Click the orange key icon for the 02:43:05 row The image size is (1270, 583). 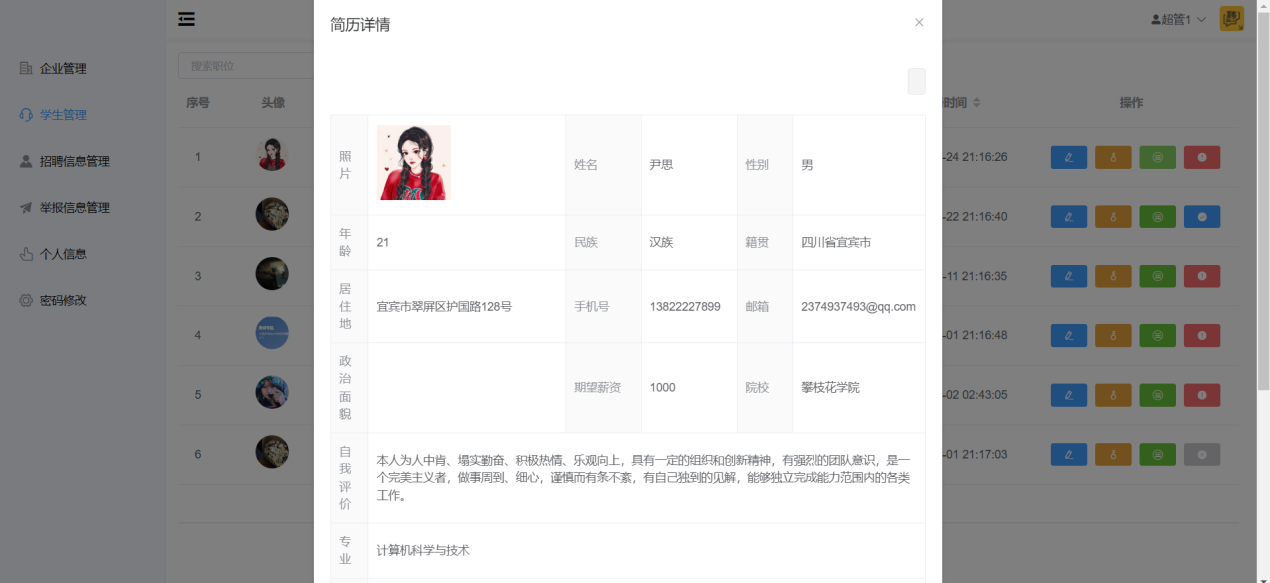click(x=1113, y=395)
